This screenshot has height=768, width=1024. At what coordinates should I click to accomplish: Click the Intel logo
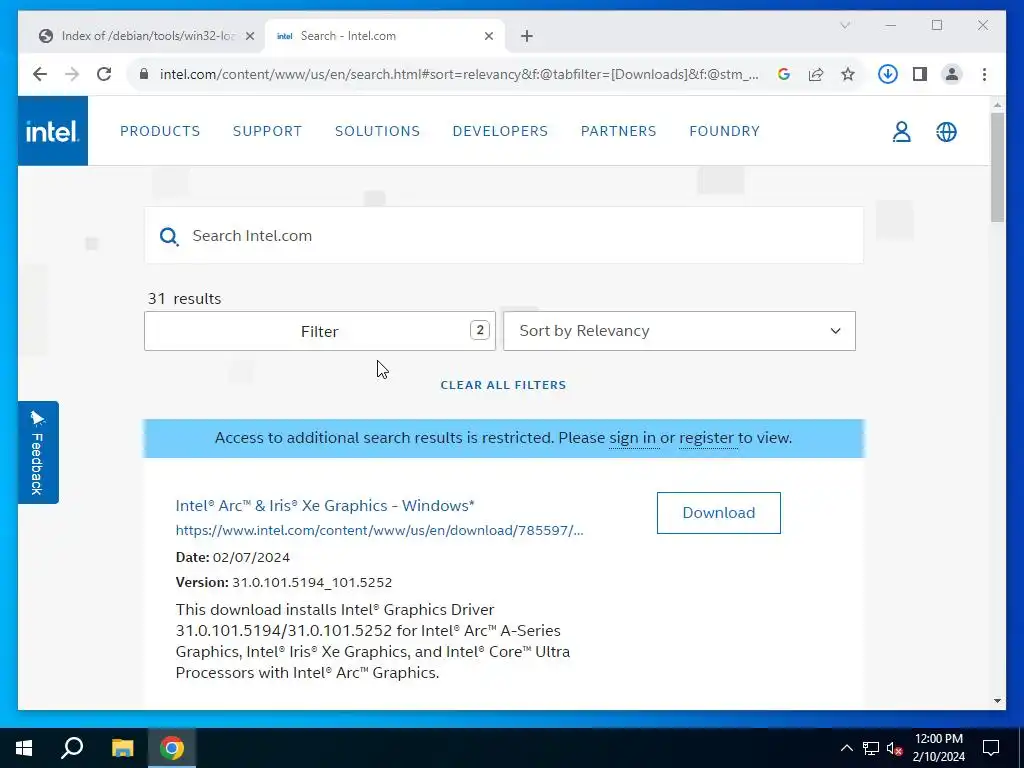point(52,131)
